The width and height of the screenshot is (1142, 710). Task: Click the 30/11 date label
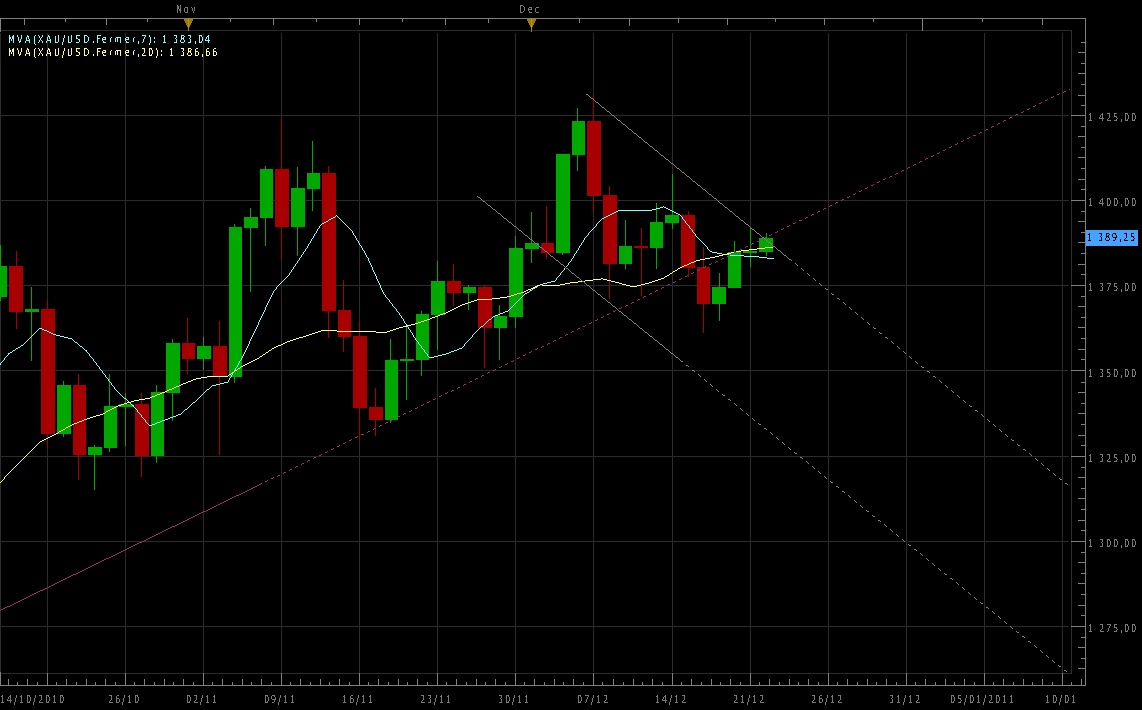pyautogui.click(x=514, y=698)
